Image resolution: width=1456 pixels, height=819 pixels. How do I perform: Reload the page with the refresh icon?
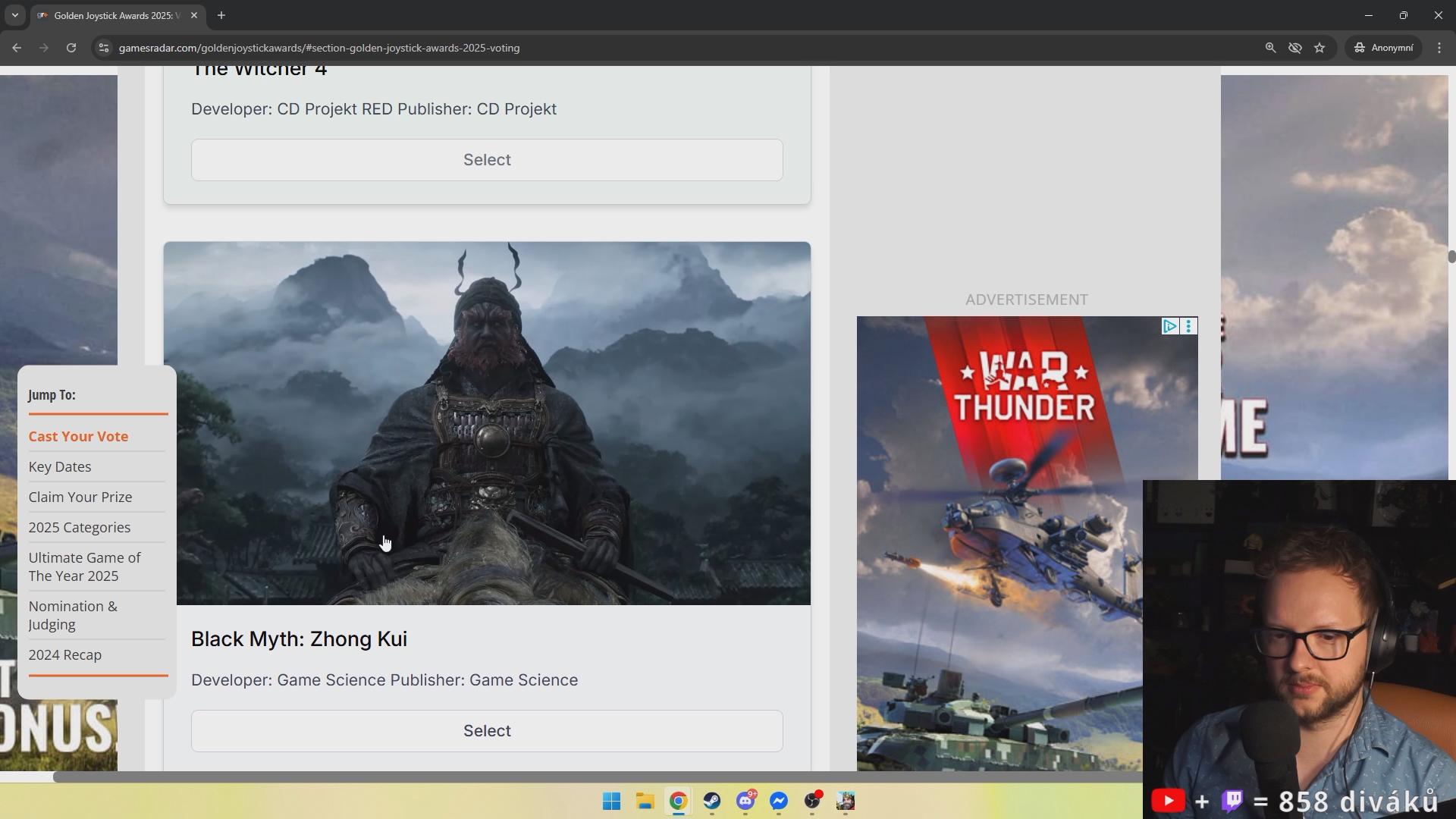(71, 48)
